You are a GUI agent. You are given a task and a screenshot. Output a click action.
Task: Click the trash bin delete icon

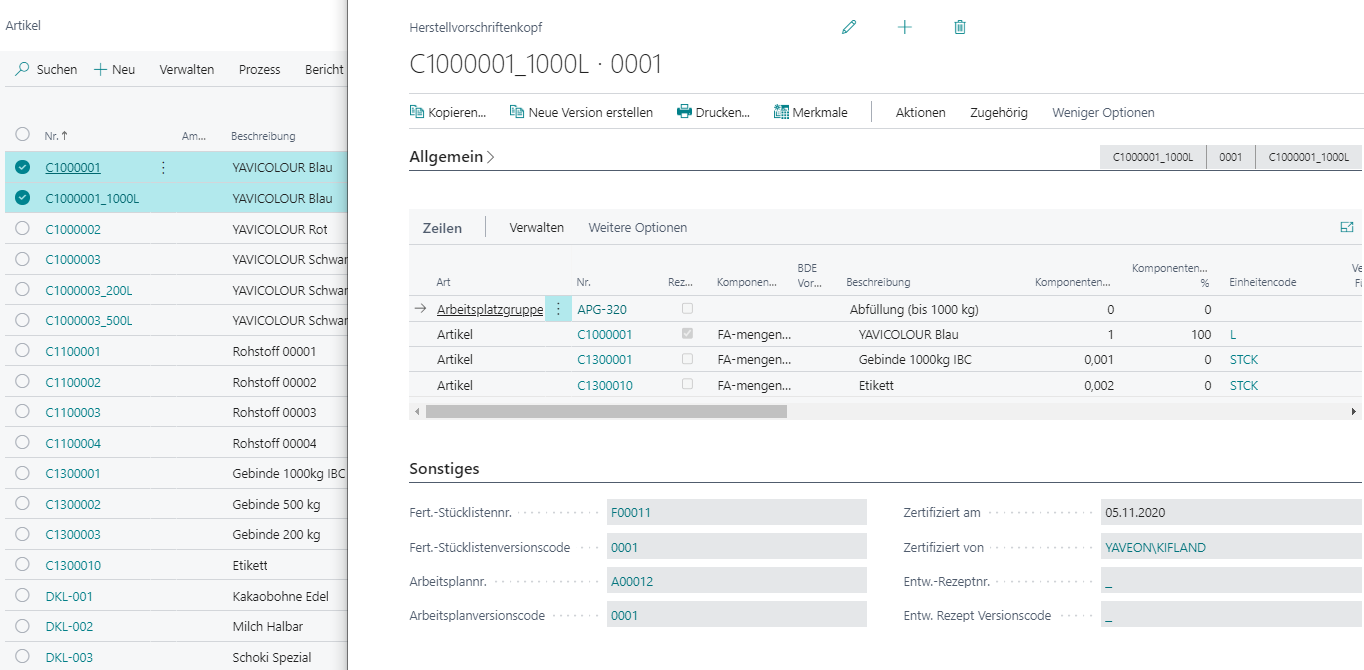[960, 27]
